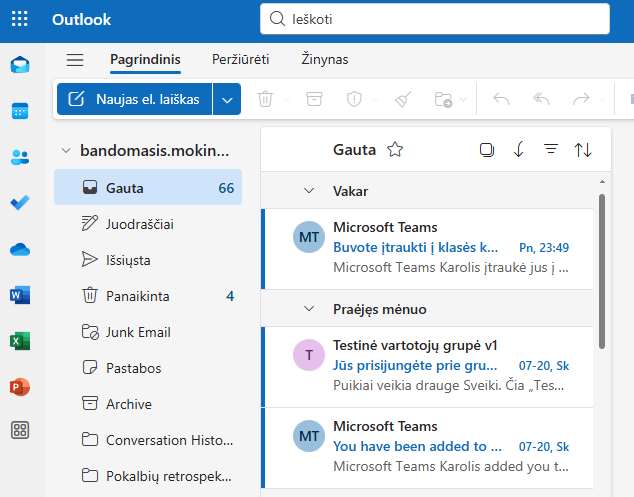The width and height of the screenshot is (634, 497).
Task: Open People contacts in the app rail
Action: pyautogui.click(x=20, y=157)
